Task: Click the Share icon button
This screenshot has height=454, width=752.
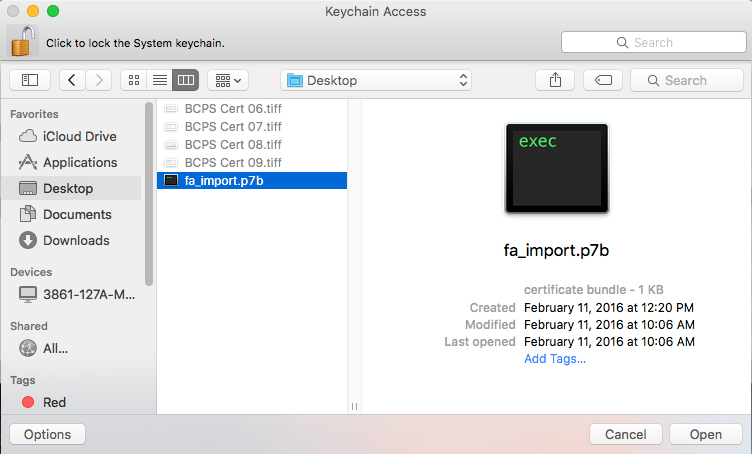Action: coord(555,80)
